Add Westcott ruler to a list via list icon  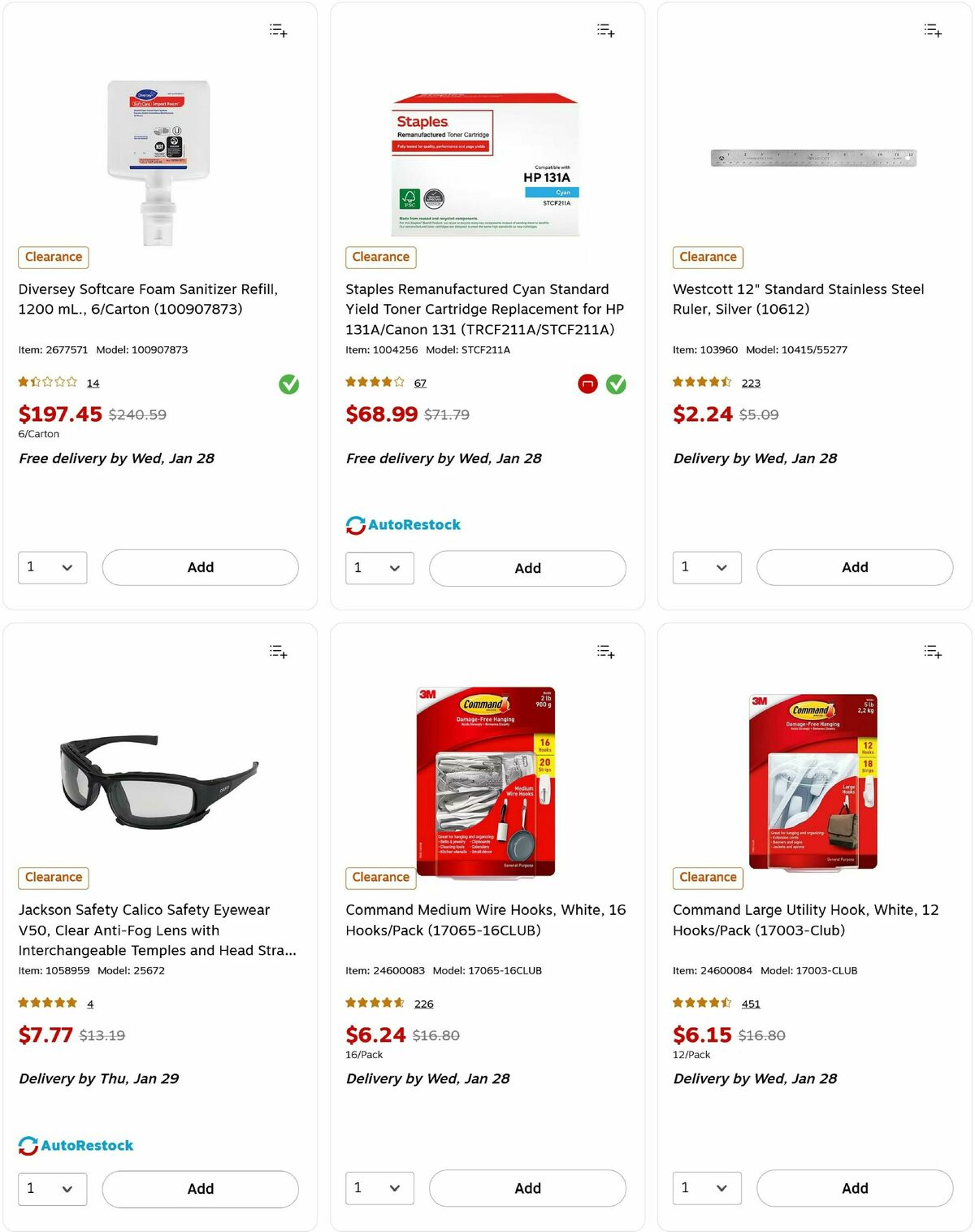[x=932, y=30]
